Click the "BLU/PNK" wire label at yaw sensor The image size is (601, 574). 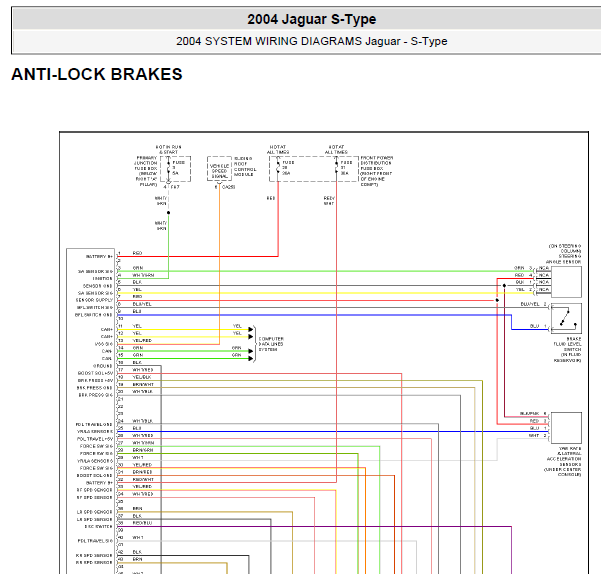pos(530,413)
